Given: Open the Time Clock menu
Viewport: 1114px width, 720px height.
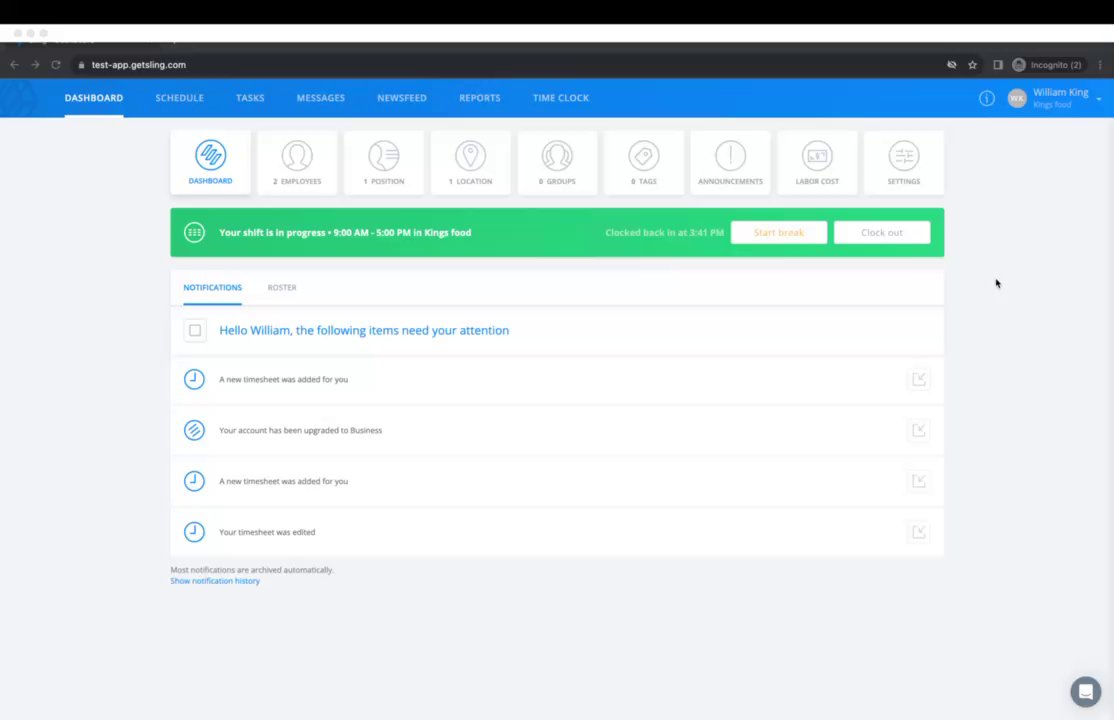Looking at the screenshot, I should pos(561,98).
